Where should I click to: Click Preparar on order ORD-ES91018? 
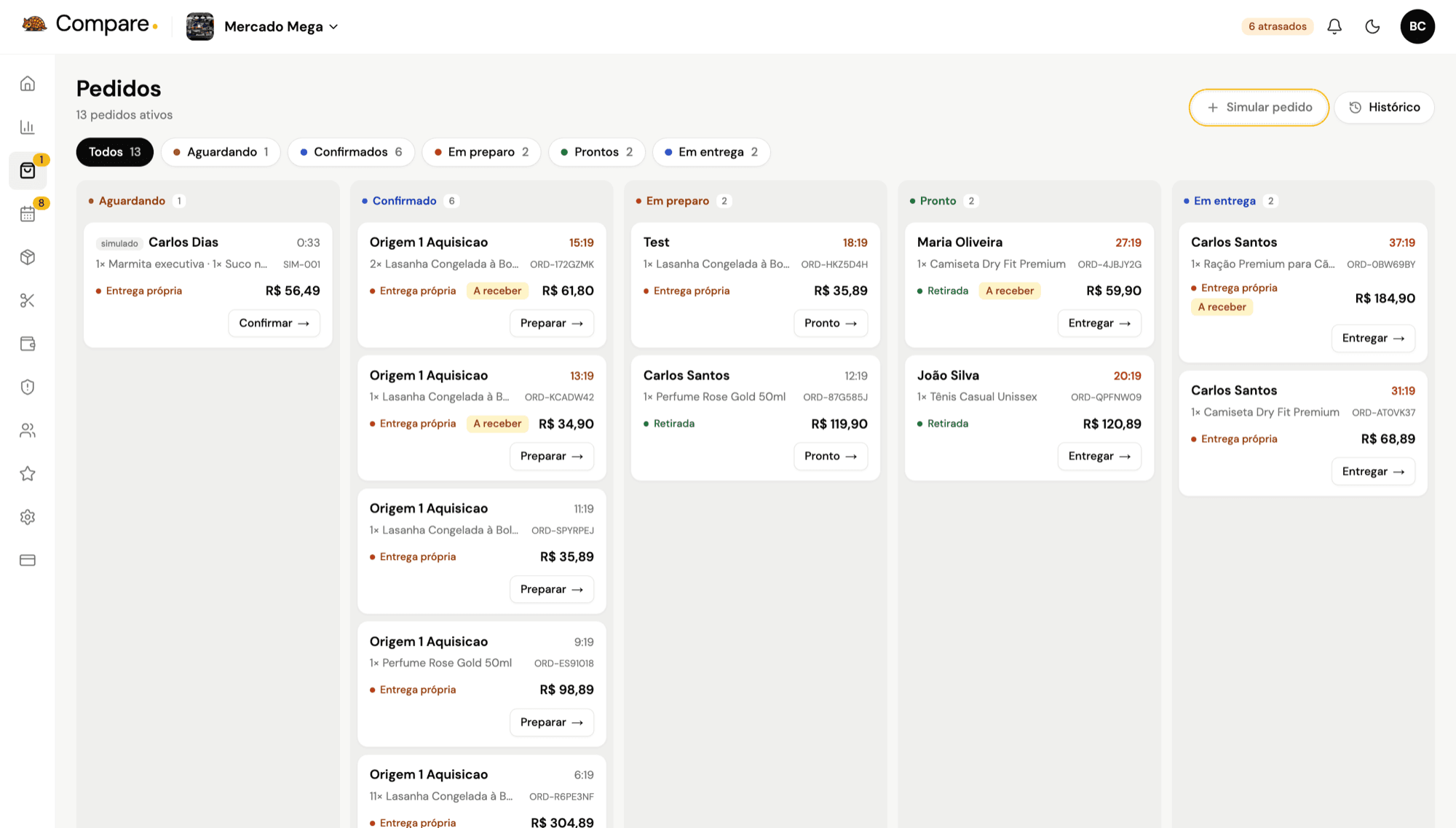(551, 722)
